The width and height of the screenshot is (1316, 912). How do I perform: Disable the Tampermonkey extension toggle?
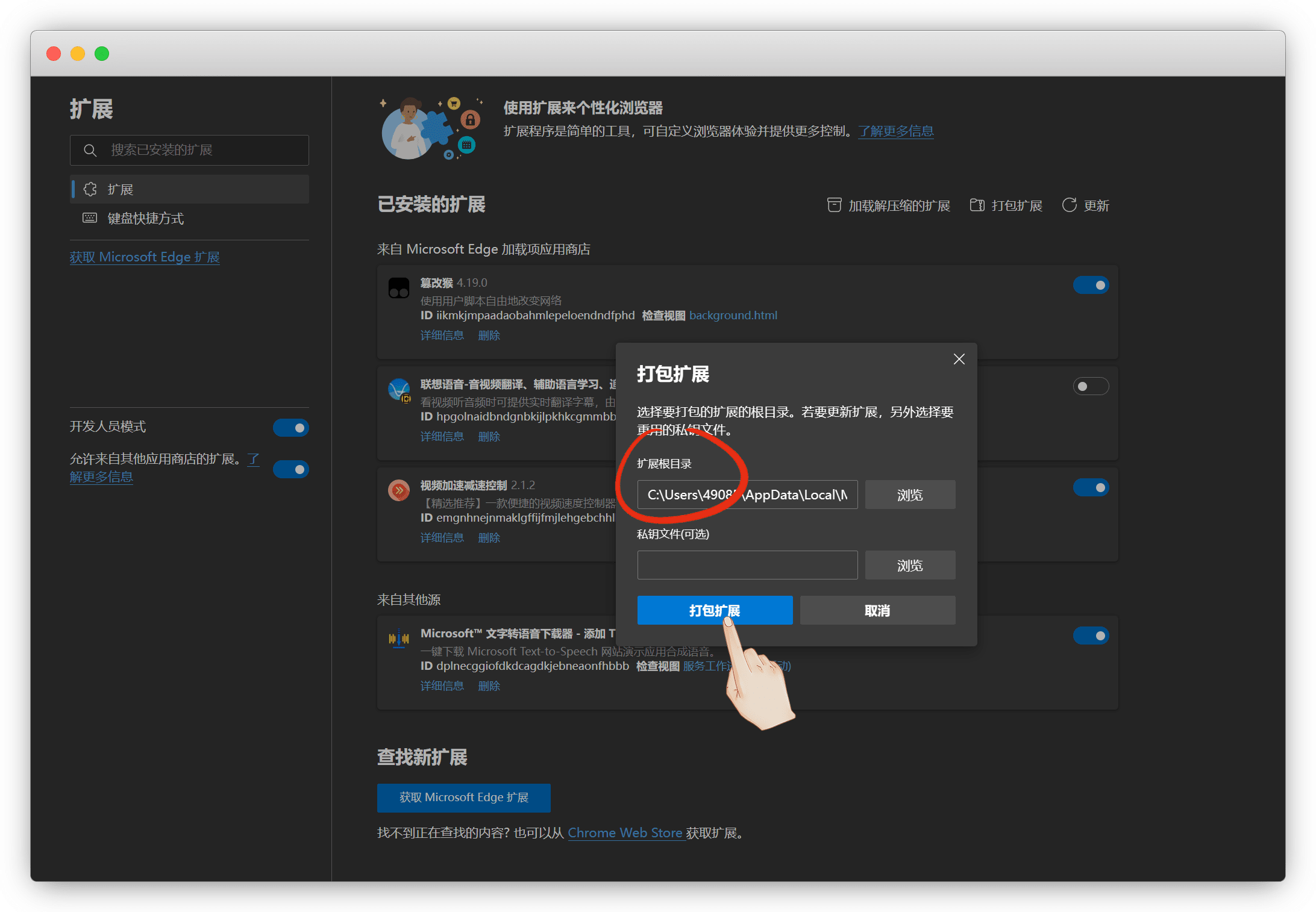tap(1090, 285)
